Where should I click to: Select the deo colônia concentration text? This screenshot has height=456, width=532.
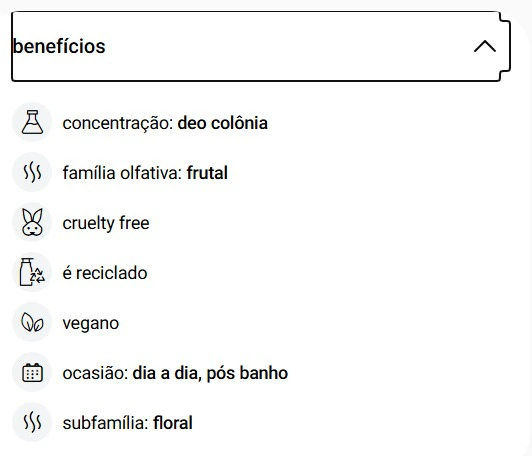(x=223, y=123)
